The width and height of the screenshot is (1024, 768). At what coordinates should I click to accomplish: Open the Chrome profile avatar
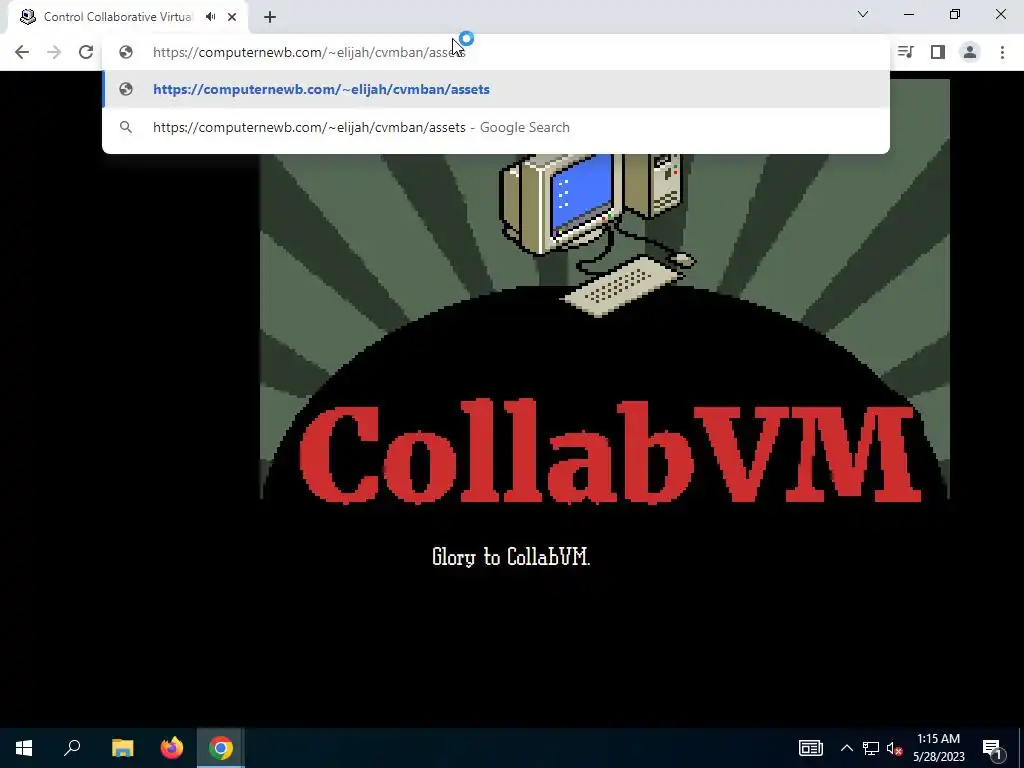pyautogui.click(x=970, y=52)
